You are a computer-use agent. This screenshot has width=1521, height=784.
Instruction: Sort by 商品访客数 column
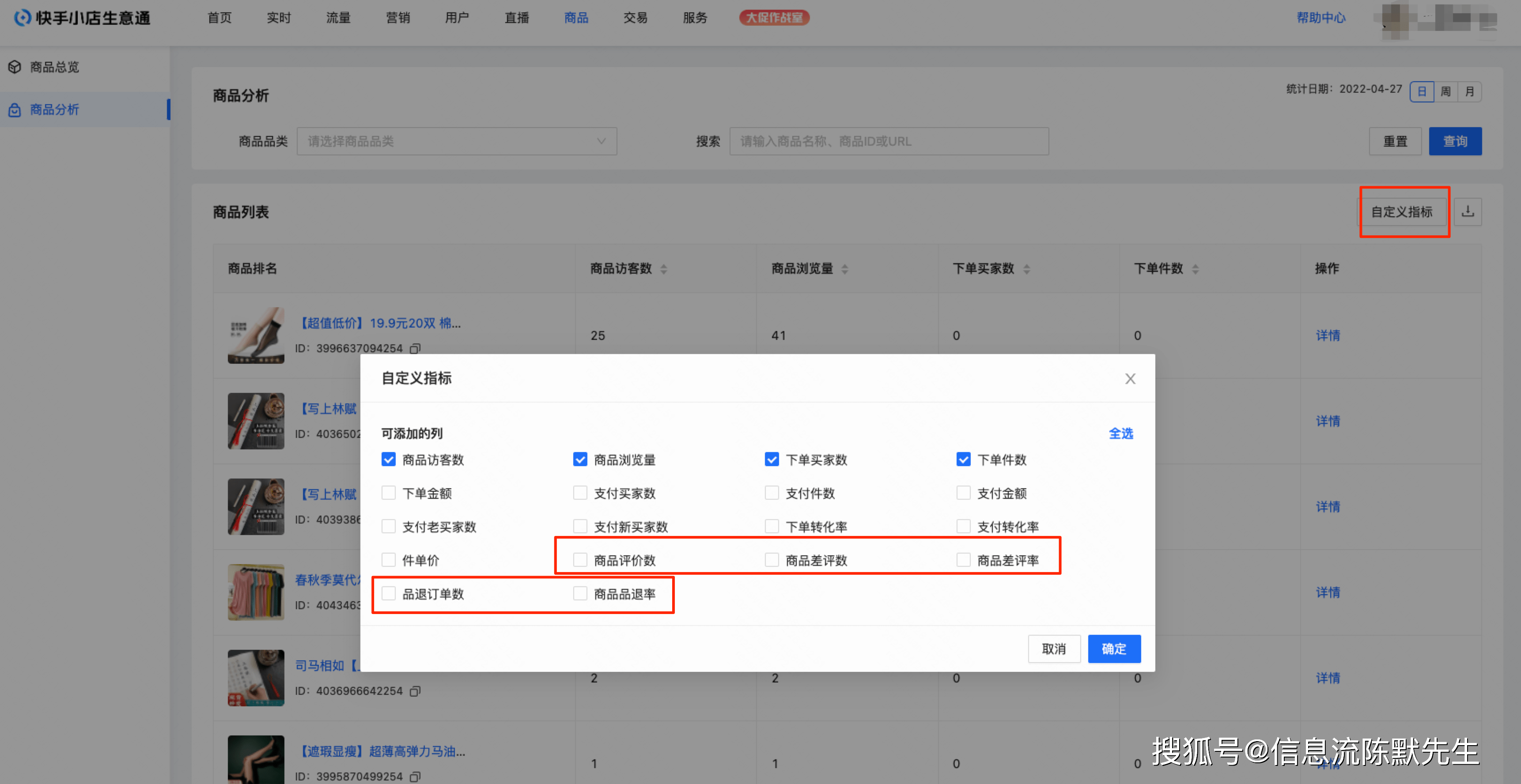[664, 268]
